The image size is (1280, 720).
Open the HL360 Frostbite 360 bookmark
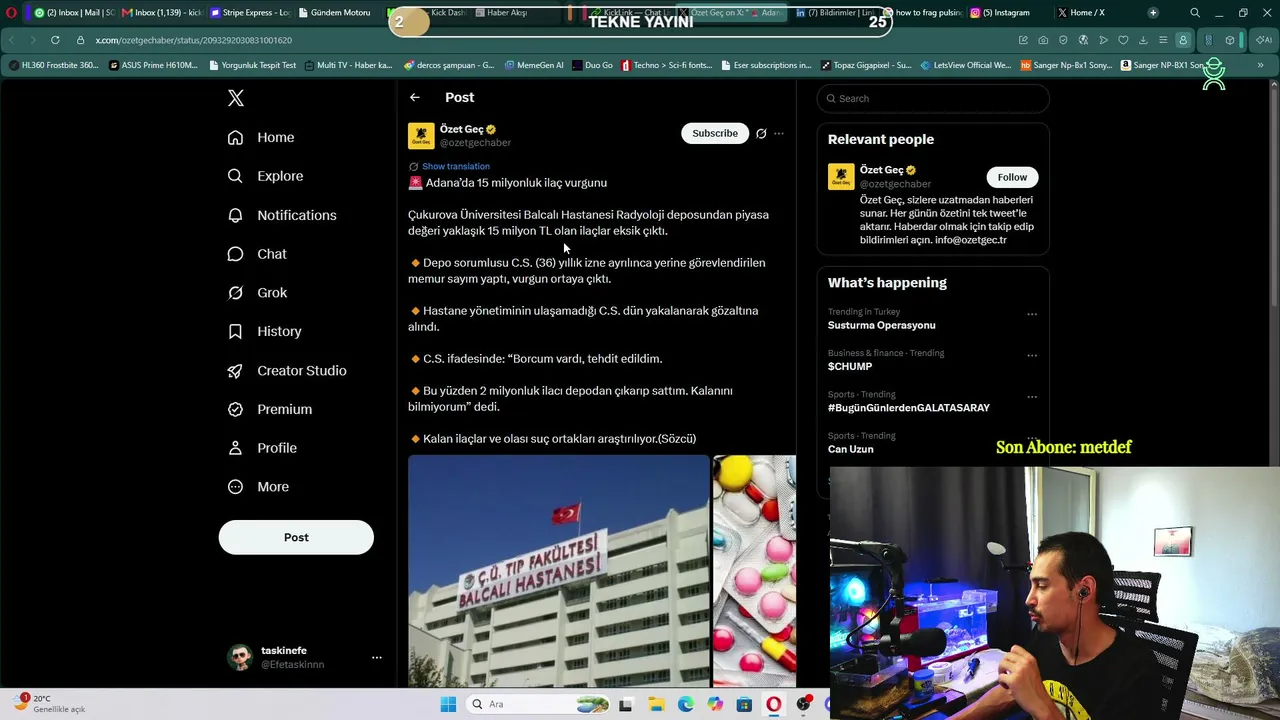click(54, 65)
